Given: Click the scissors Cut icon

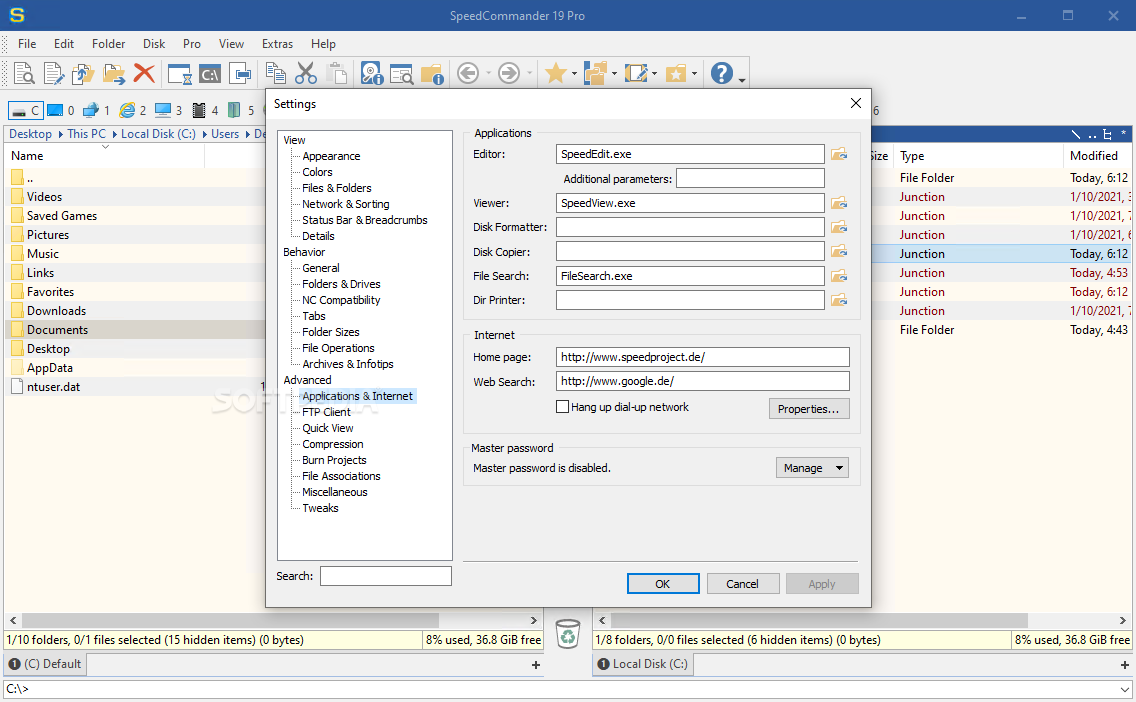Looking at the screenshot, I should (x=306, y=73).
